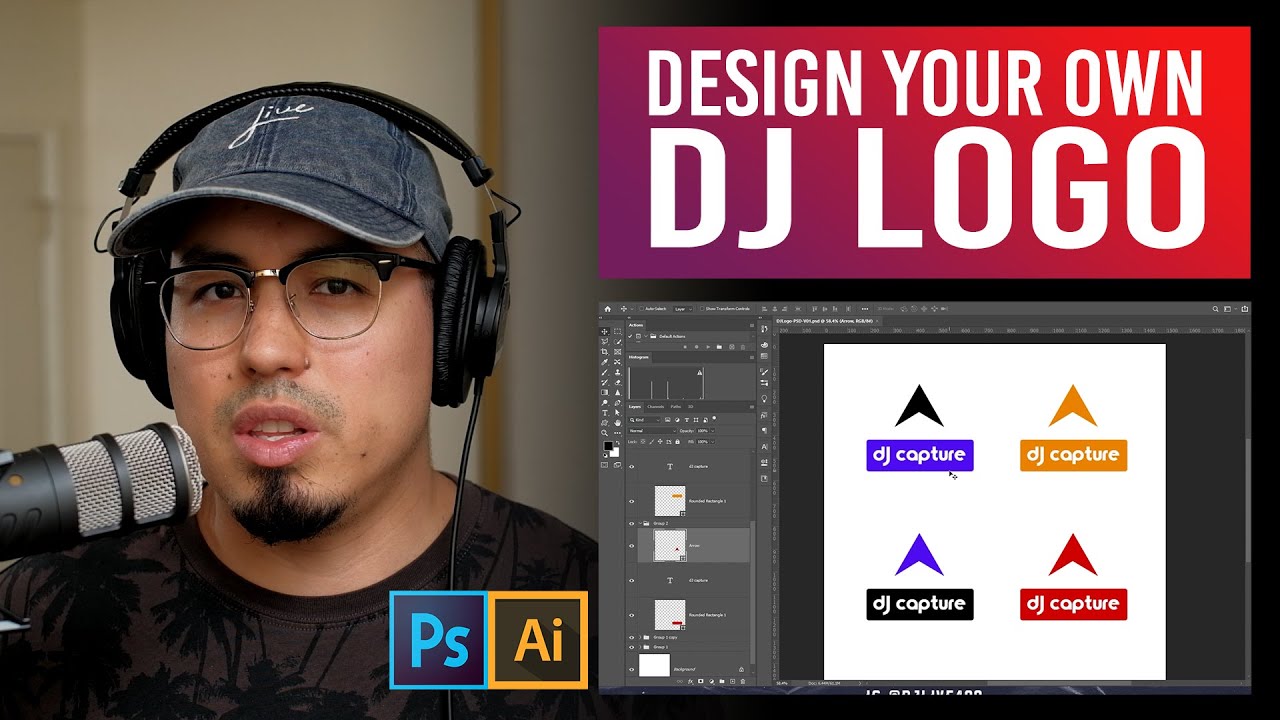Select the Path Selection arrow tool
The height and width of the screenshot is (720, 1280).
[617, 413]
